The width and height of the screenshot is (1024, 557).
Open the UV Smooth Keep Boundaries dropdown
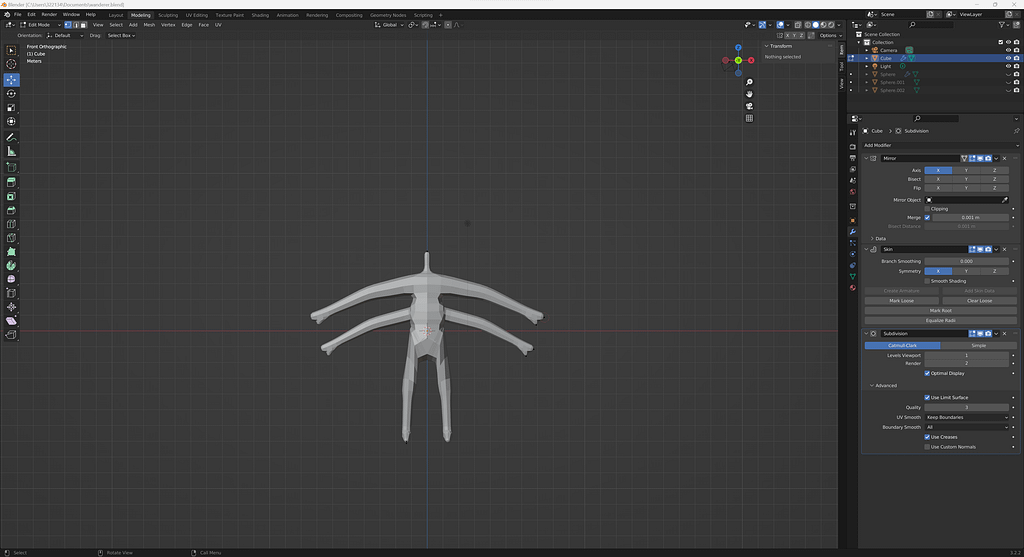click(967, 417)
